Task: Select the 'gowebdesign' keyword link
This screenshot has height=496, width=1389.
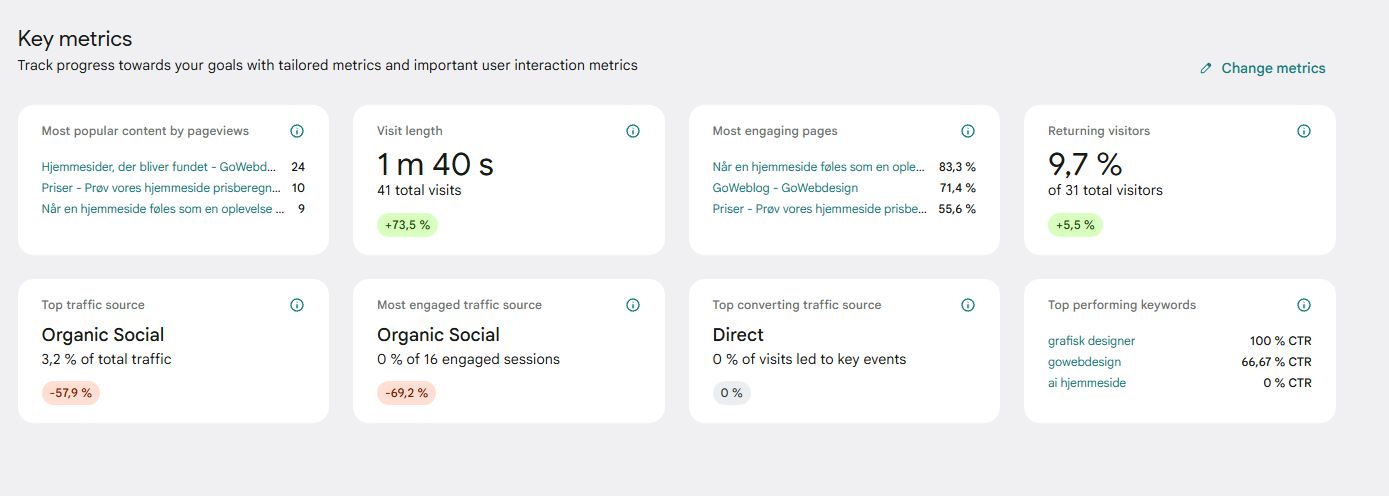Action: (1084, 362)
